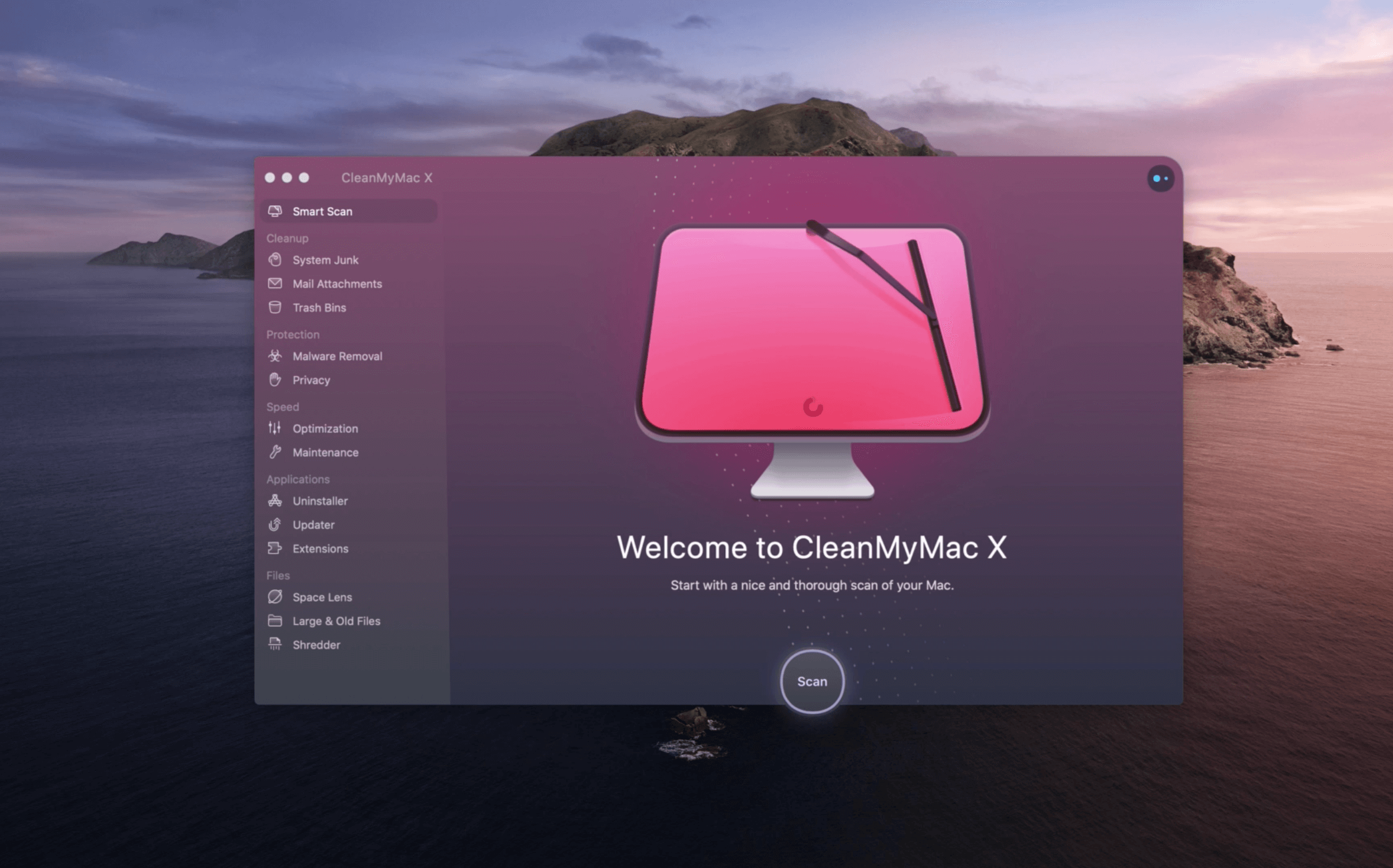The height and width of the screenshot is (868, 1393).
Task: Switch to Optimization
Action: pos(349,428)
